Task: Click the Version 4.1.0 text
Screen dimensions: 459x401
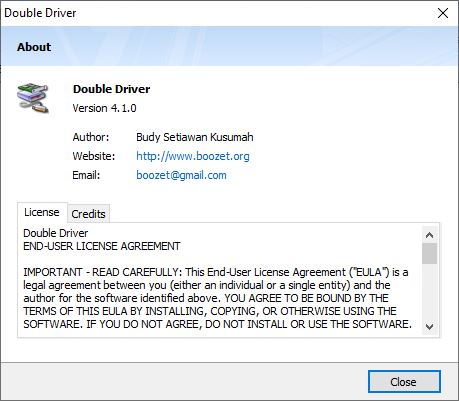Action: pos(104,108)
